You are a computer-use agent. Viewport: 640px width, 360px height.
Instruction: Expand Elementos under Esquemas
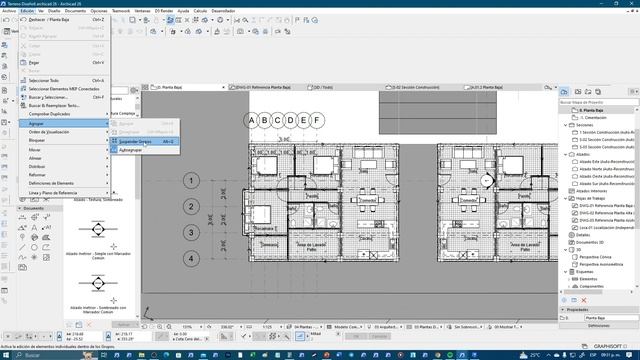tap(569, 279)
